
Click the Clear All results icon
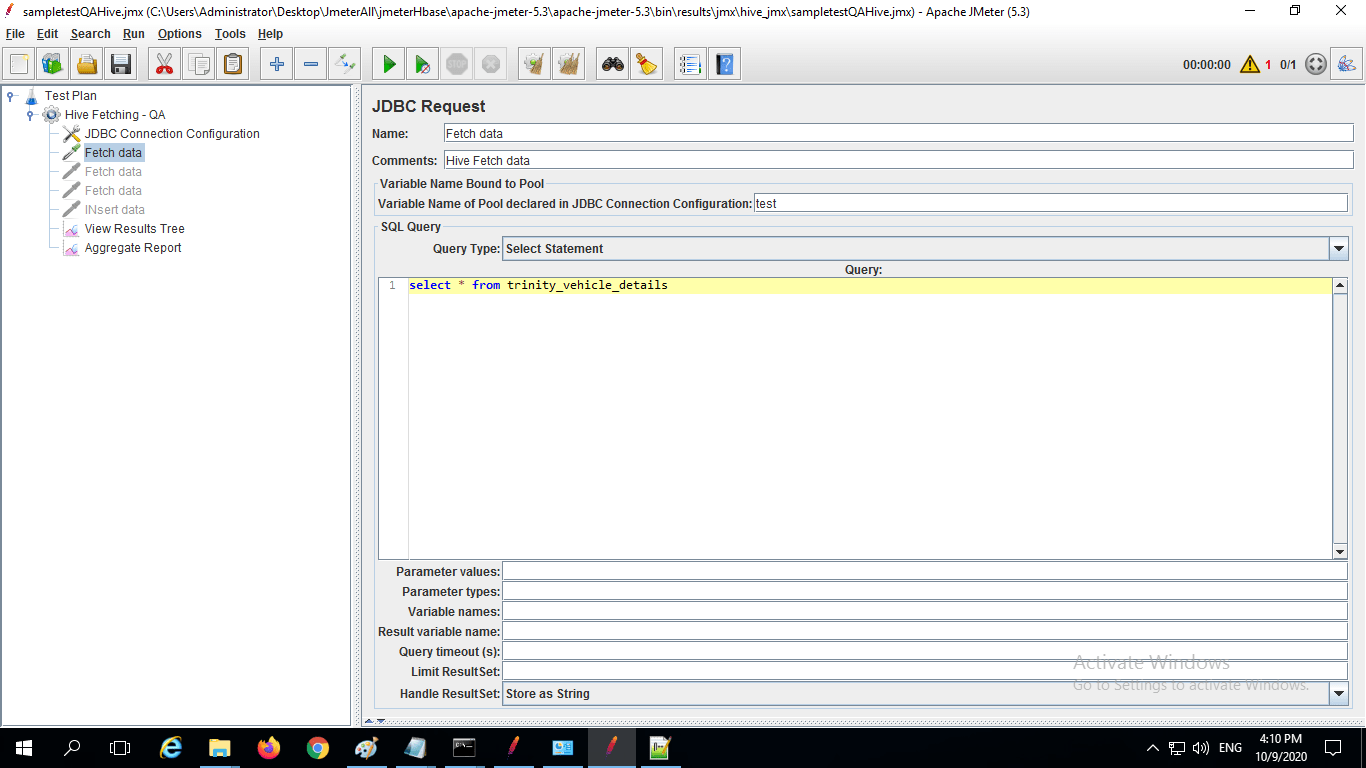click(569, 65)
